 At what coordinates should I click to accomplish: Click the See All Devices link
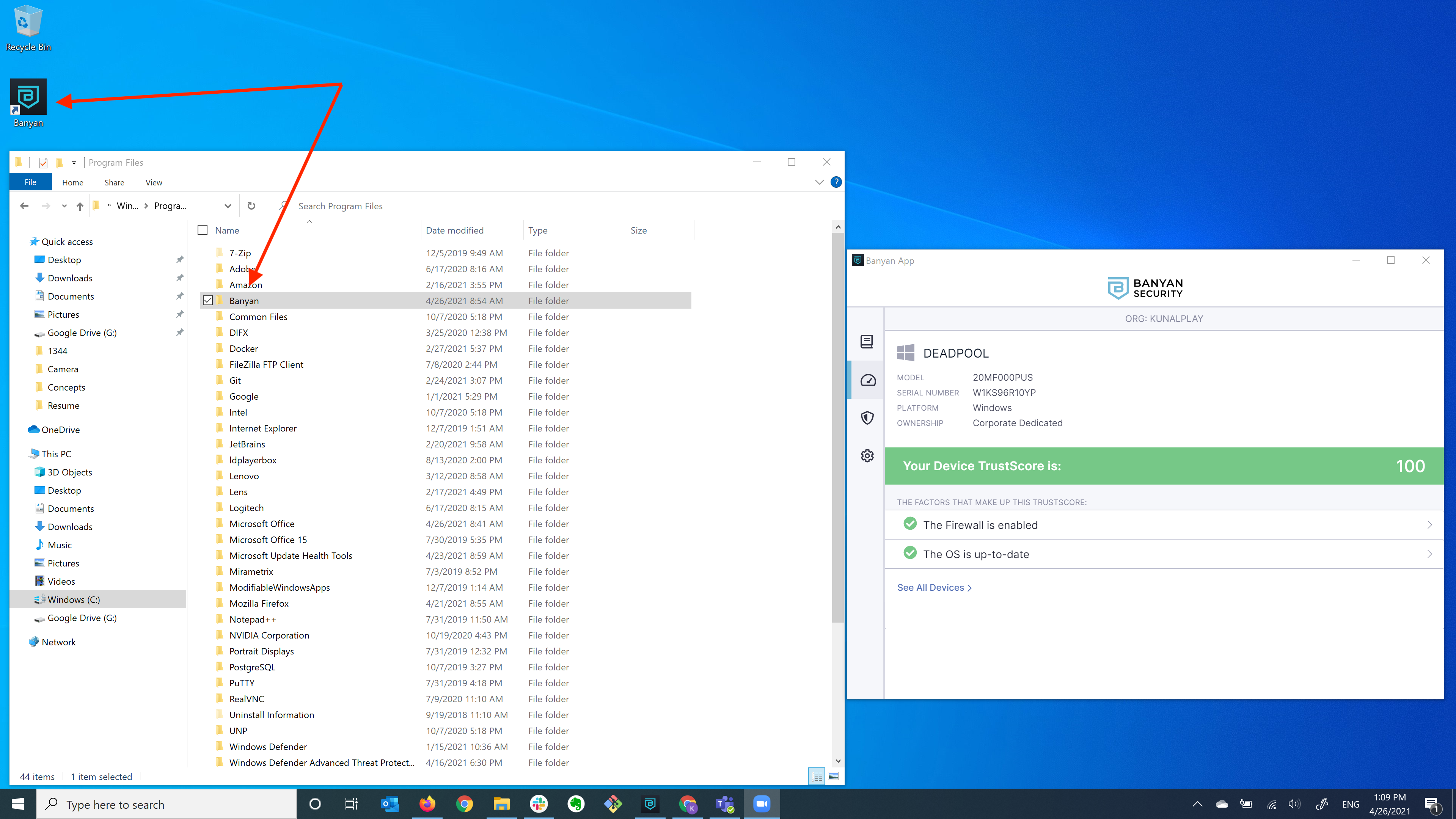[x=934, y=587]
